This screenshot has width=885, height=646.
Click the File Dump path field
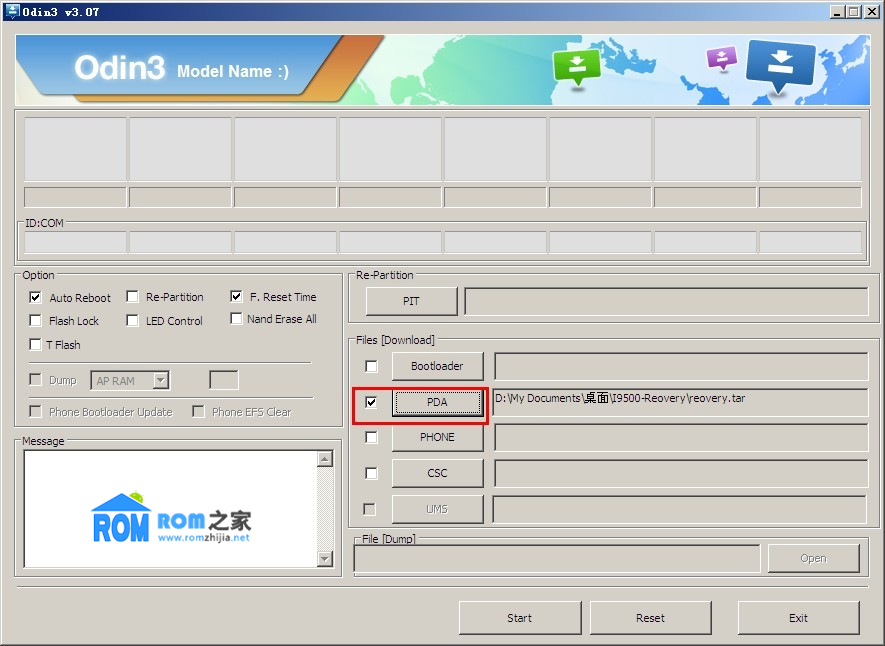tap(557, 559)
